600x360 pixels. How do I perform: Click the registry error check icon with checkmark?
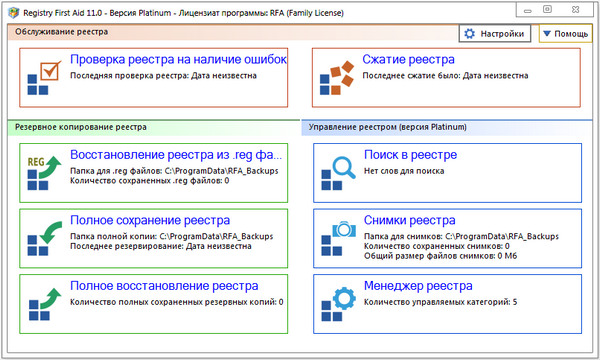pos(44,78)
